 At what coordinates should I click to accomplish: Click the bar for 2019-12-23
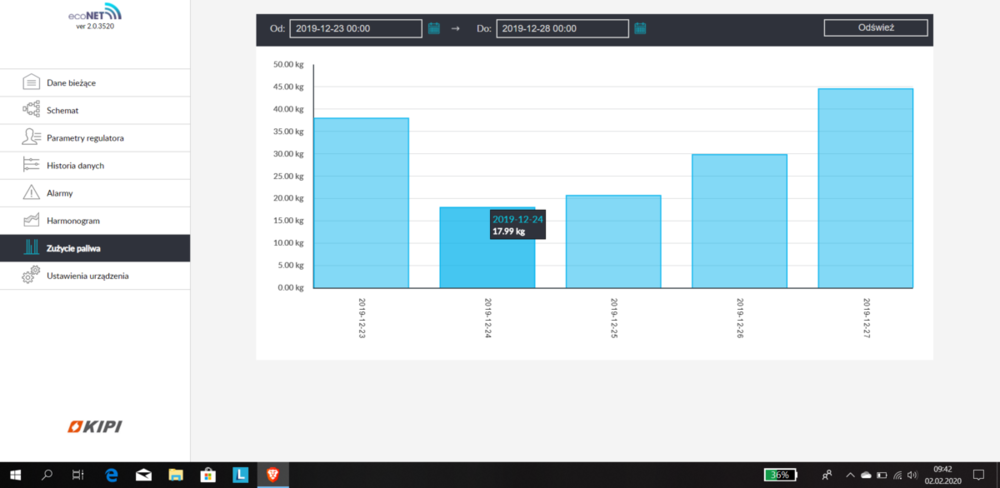click(x=361, y=203)
